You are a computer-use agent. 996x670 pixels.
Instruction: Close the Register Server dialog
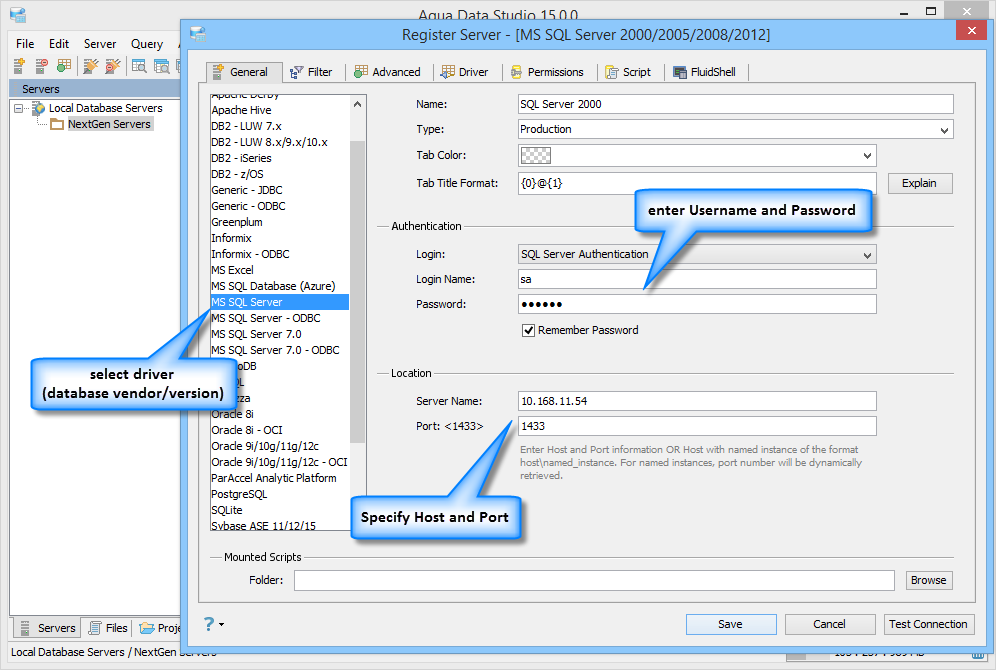point(972,30)
